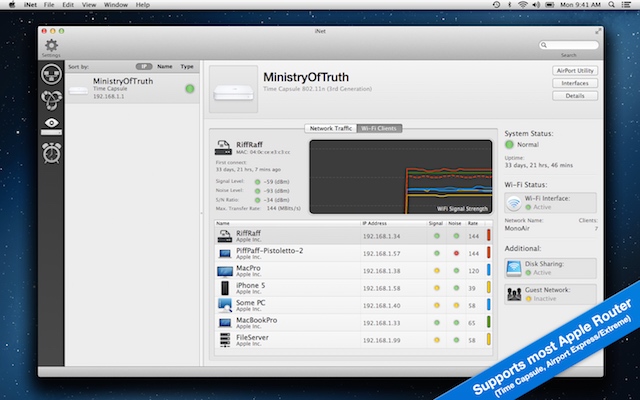Click the Interfaces button
The image size is (640, 400).
click(574, 83)
